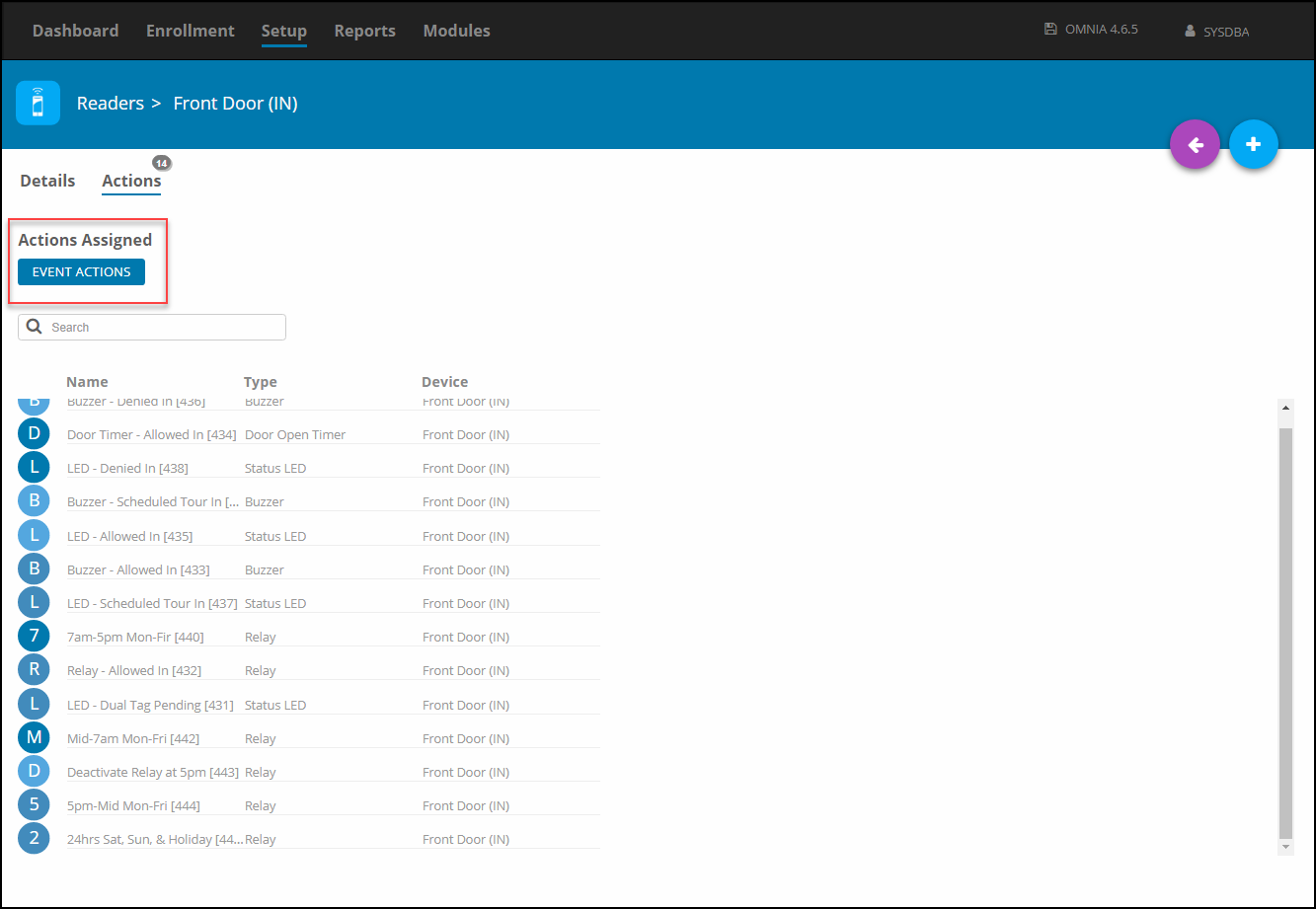Viewport: 1316px width, 909px height.
Task: Click the Name column header
Action: pos(88,382)
